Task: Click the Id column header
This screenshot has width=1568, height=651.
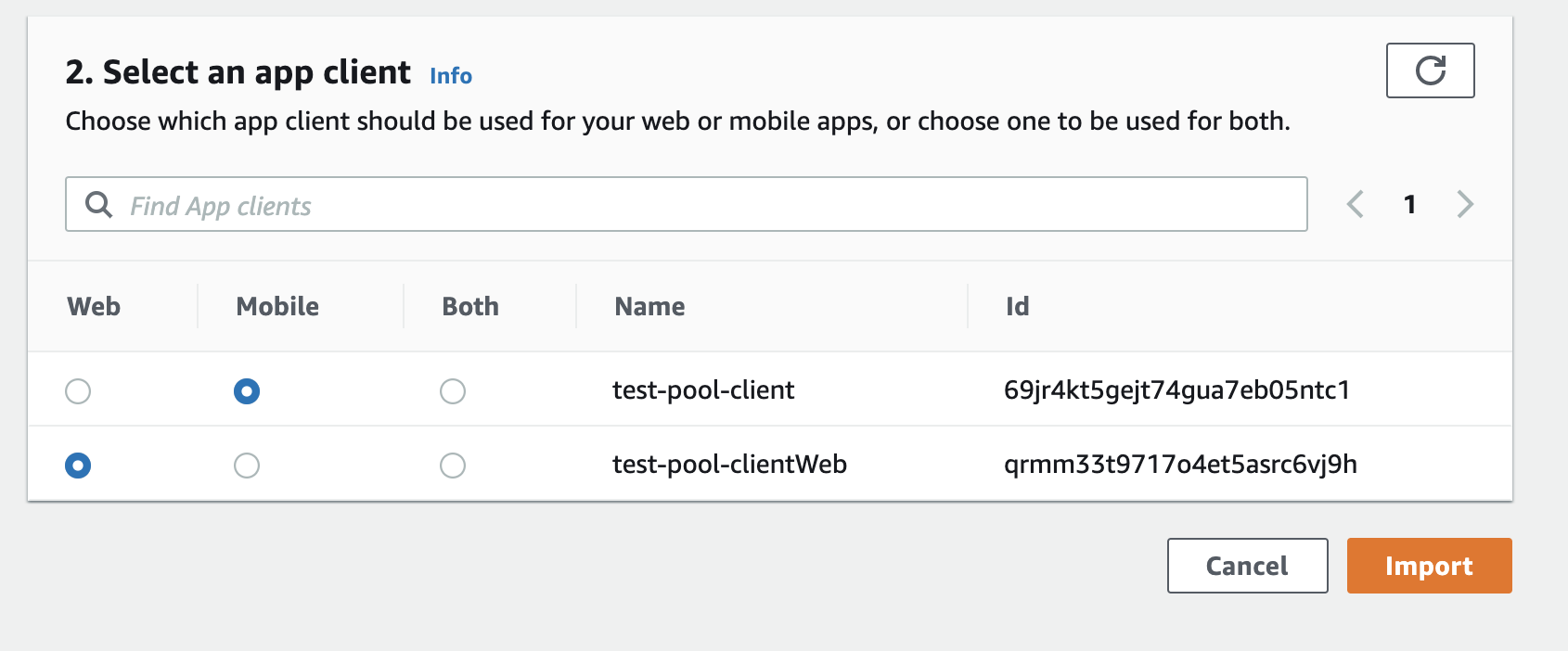Action: pos(1017,306)
